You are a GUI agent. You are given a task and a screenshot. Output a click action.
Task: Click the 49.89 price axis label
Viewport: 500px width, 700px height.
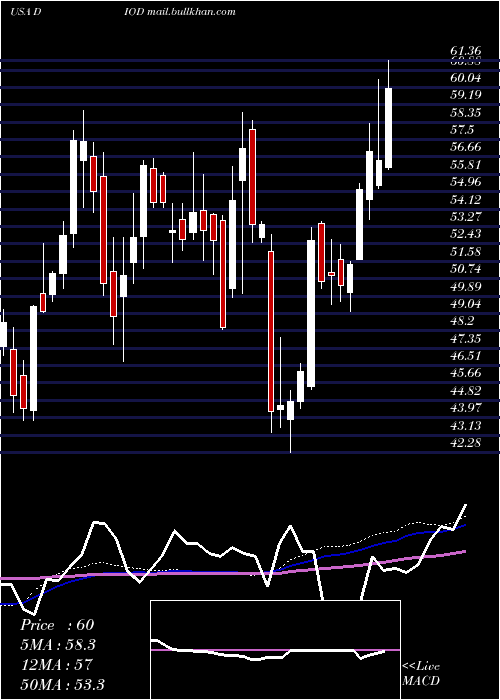[x=465, y=287]
